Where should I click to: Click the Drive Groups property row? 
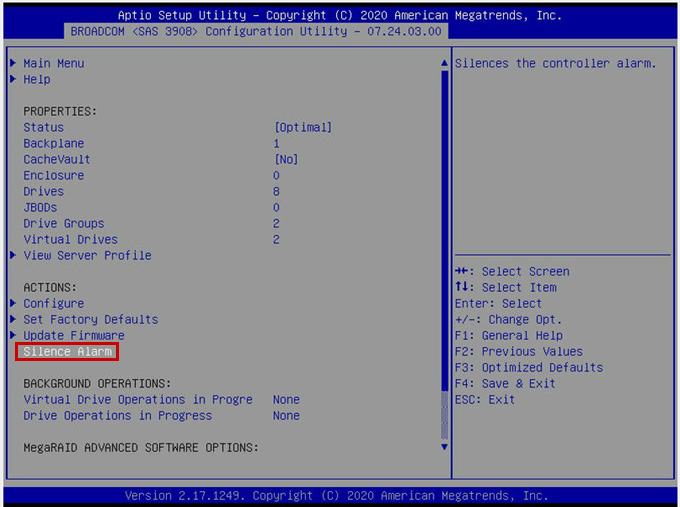pos(63,223)
